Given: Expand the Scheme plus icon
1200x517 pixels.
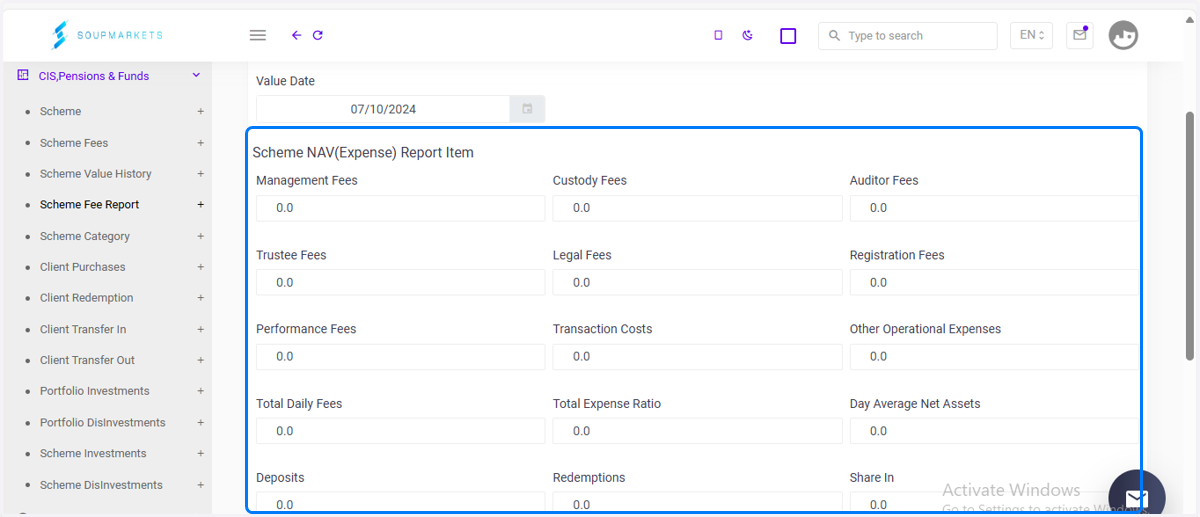Looking at the screenshot, I should click(x=200, y=111).
